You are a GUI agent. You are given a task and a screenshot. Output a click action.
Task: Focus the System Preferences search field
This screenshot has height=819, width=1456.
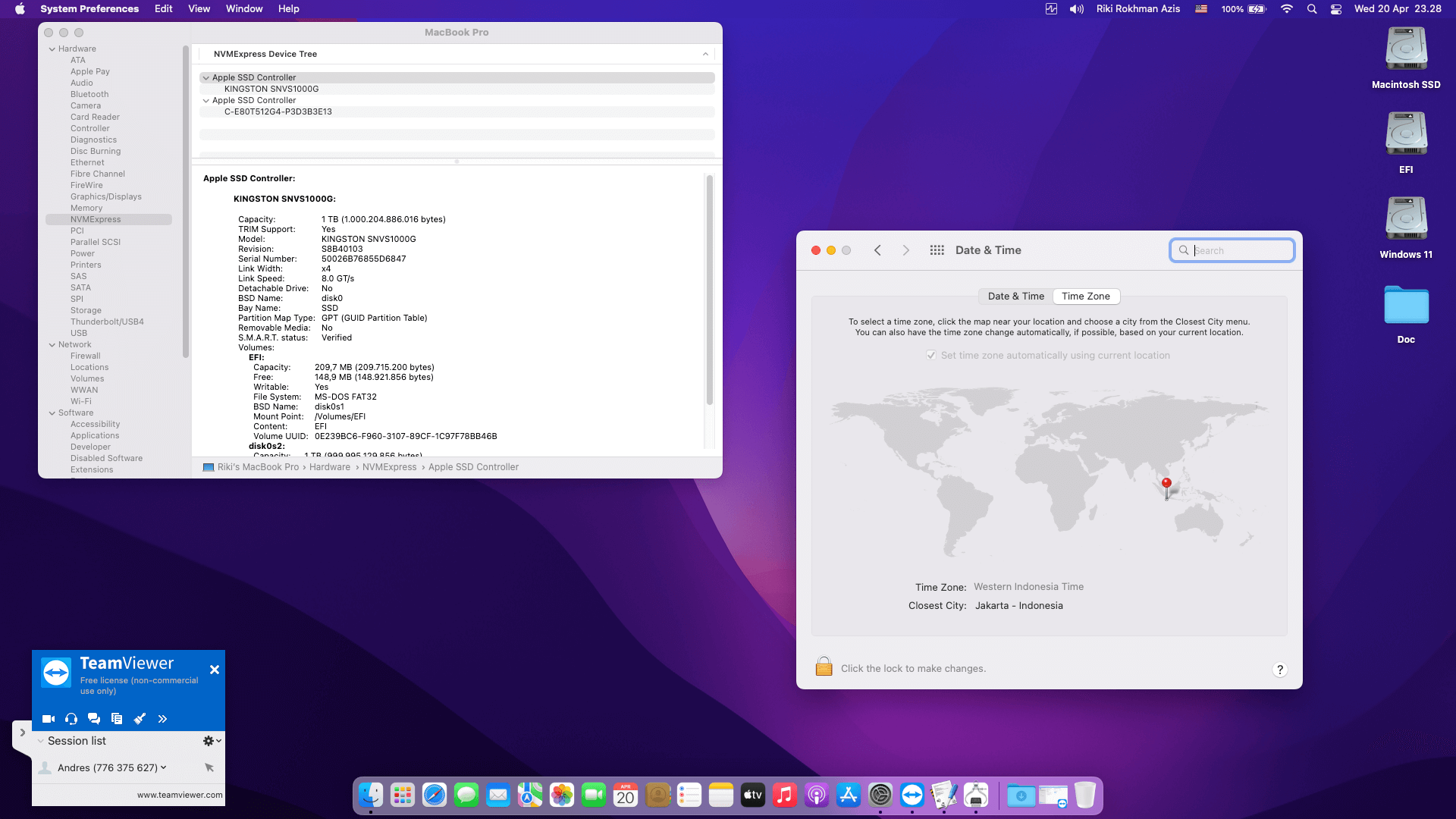tap(1232, 250)
